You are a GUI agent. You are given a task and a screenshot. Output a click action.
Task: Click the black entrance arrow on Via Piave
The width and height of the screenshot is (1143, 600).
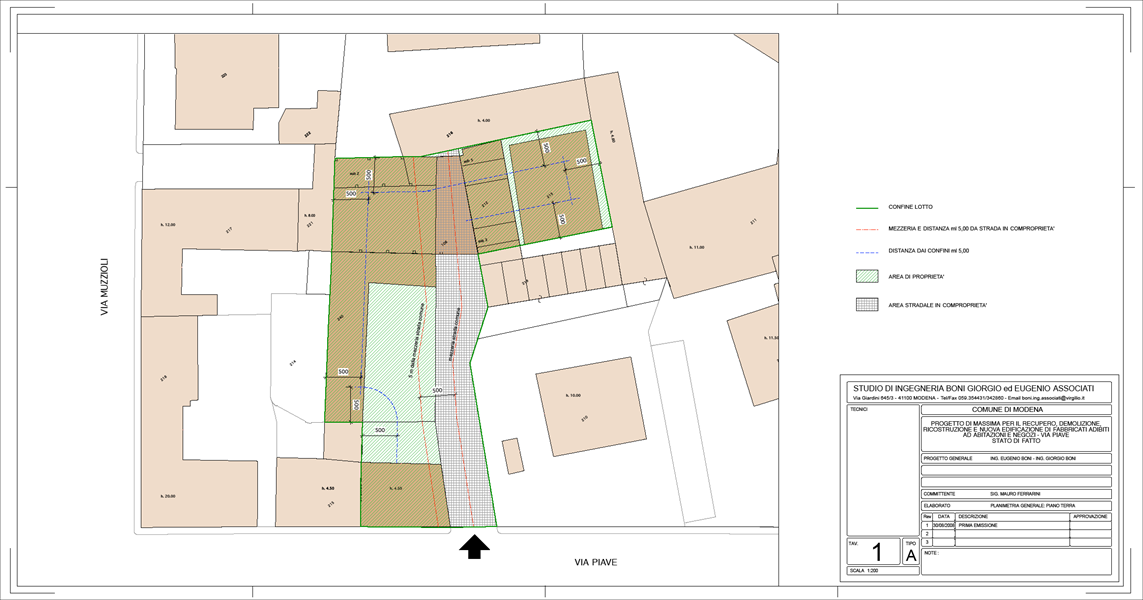tap(474, 546)
